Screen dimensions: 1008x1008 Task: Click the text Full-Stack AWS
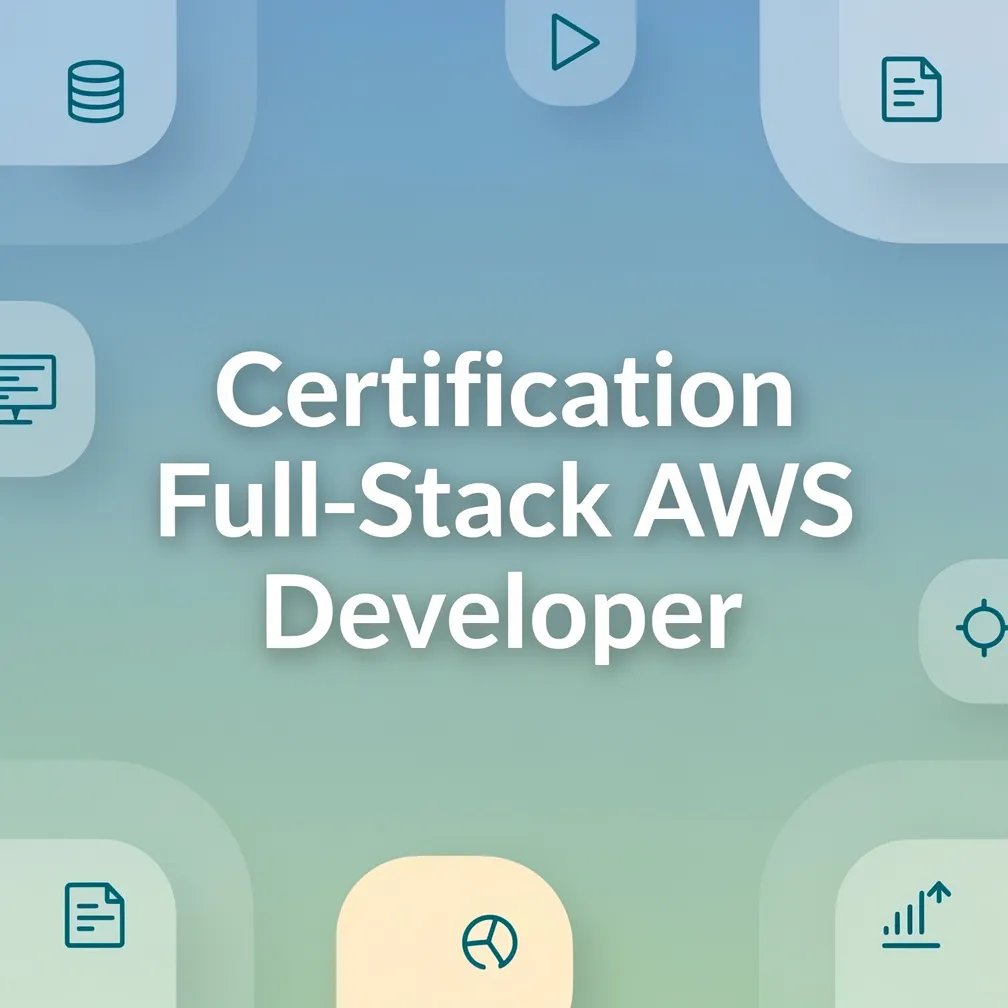click(x=506, y=500)
